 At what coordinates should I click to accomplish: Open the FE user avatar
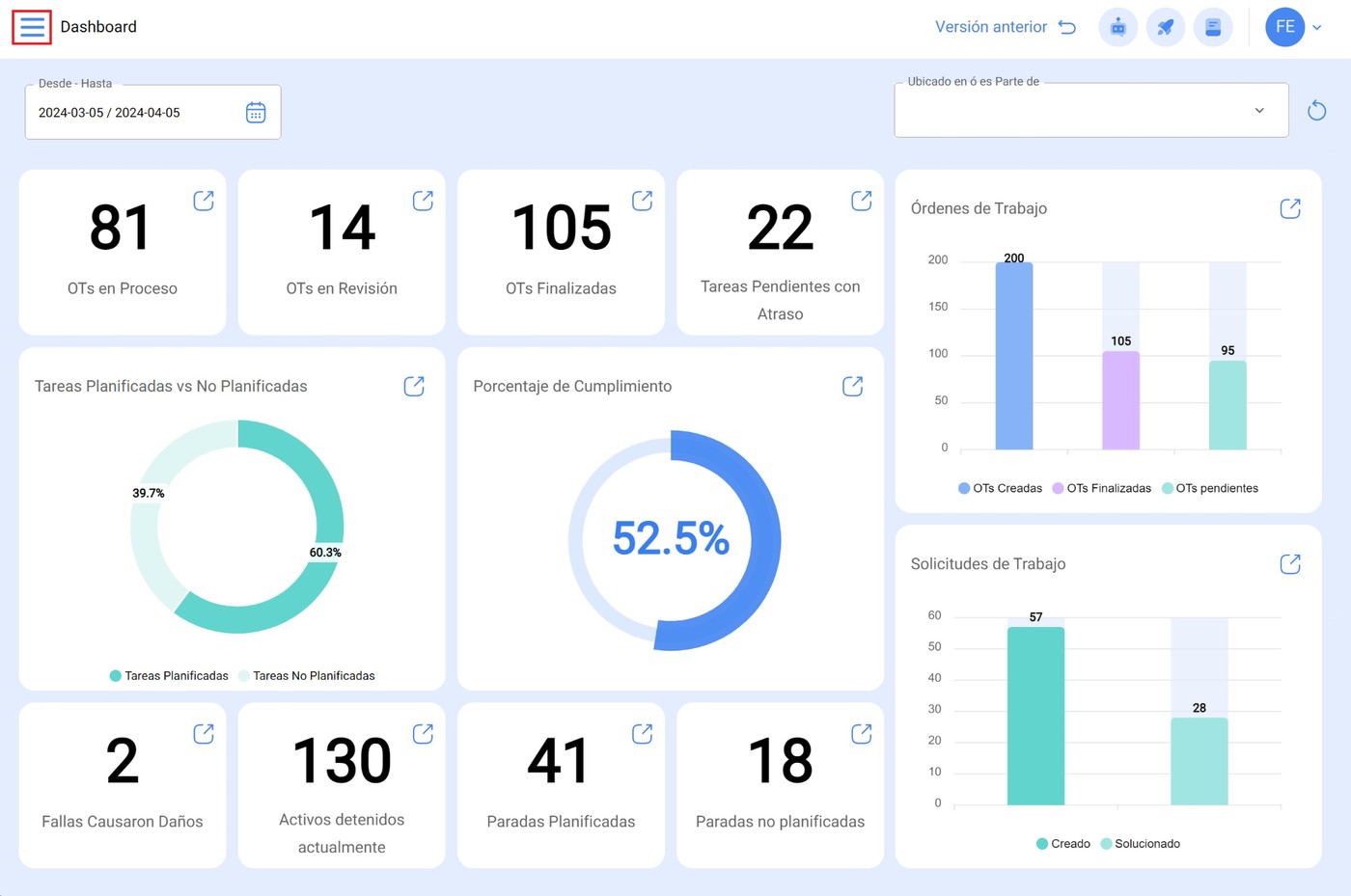pyautogui.click(x=1284, y=27)
